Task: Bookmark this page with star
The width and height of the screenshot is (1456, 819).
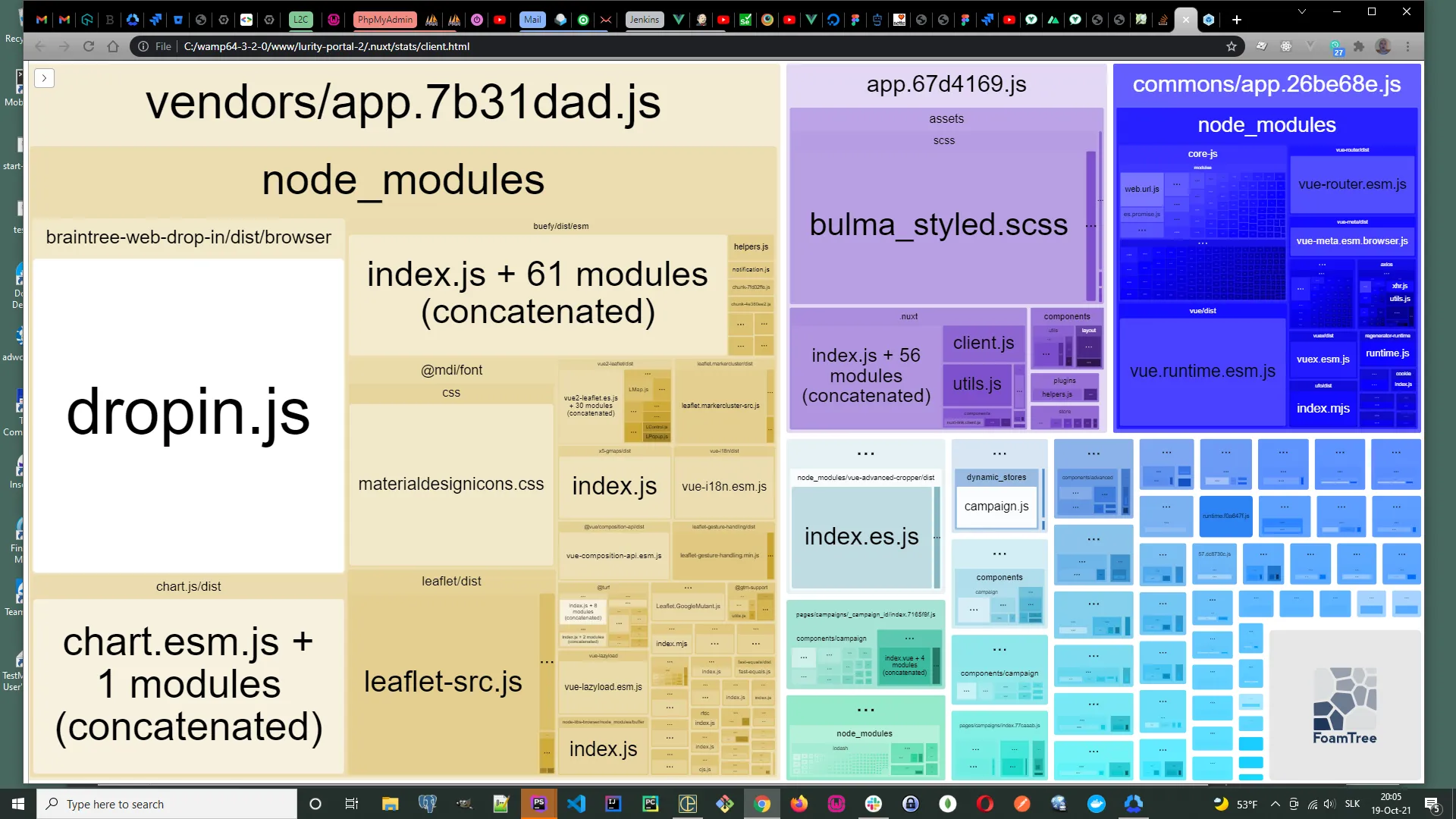Action: [x=1232, y=46]
